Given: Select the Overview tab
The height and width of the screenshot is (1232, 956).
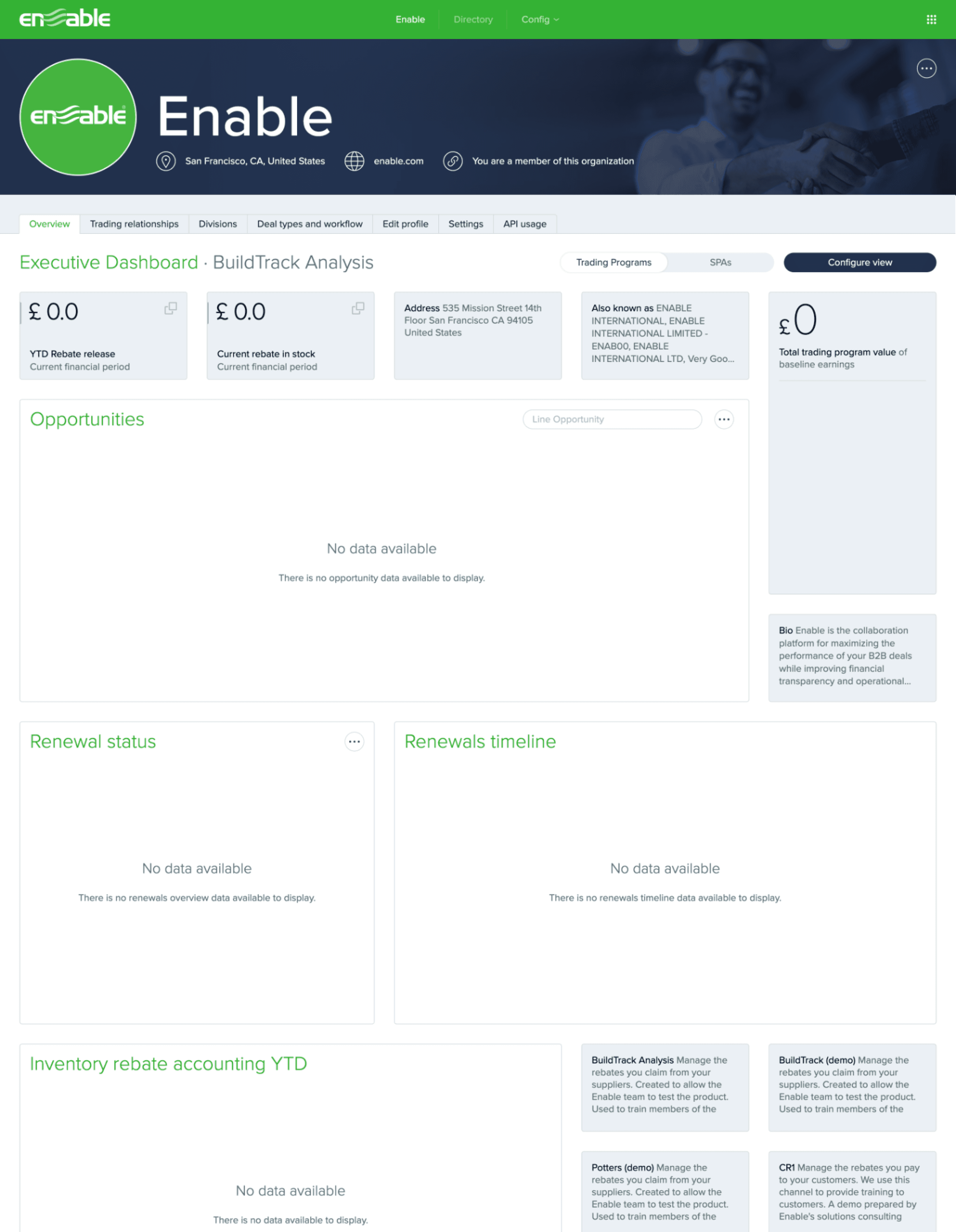Looking at the screenshot, I should click(x=50, y=224).
